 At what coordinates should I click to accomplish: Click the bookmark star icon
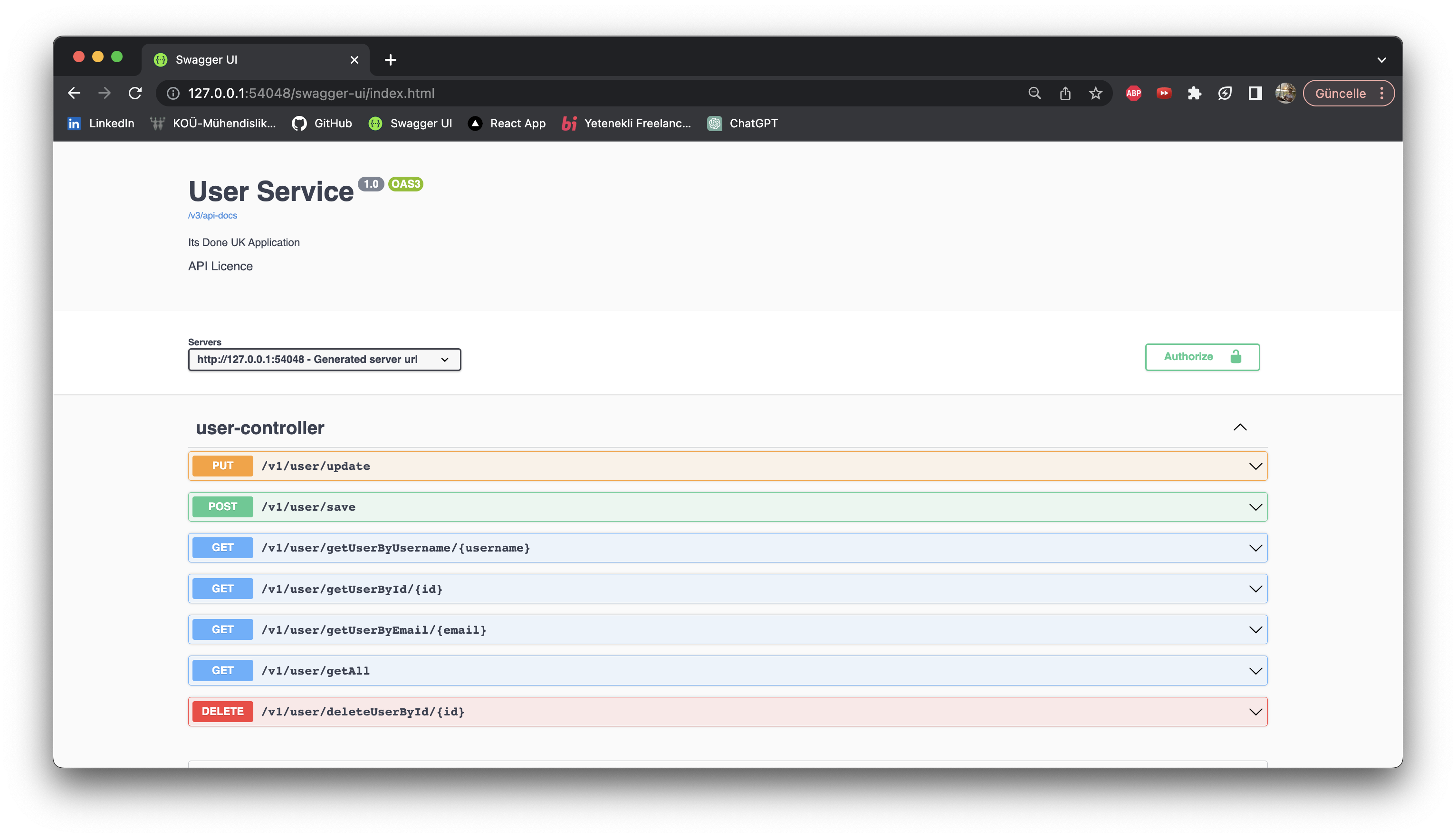point(1095,93)
